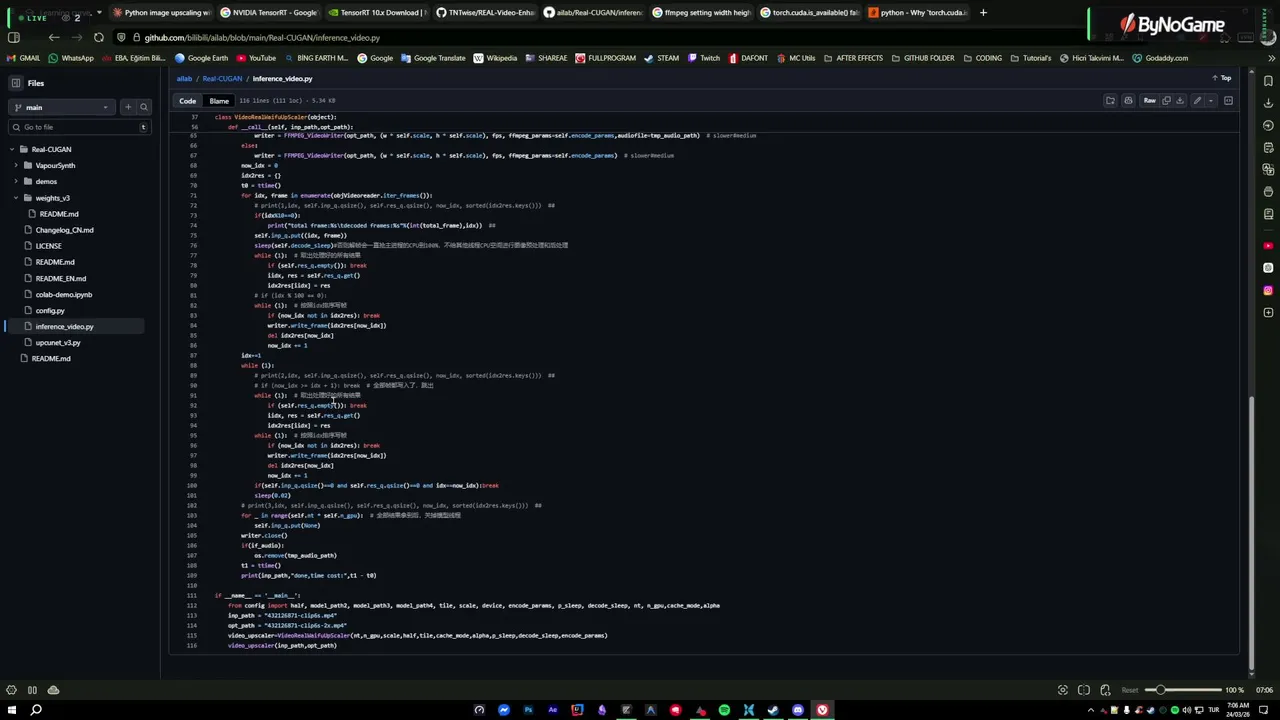Open the LICENSE file
This screenshot has height=720, width=1280.
point(48,246)
